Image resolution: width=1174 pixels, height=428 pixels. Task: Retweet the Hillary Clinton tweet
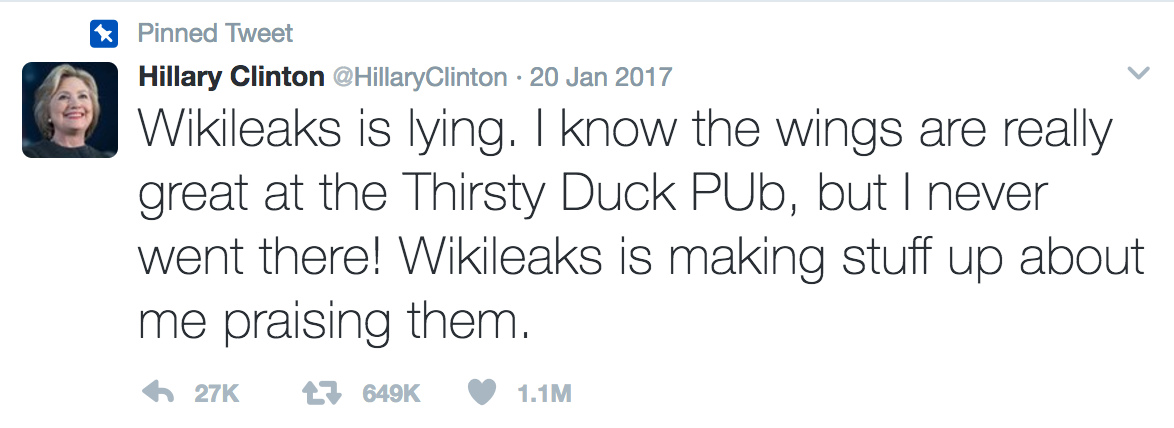pos(322,391)
